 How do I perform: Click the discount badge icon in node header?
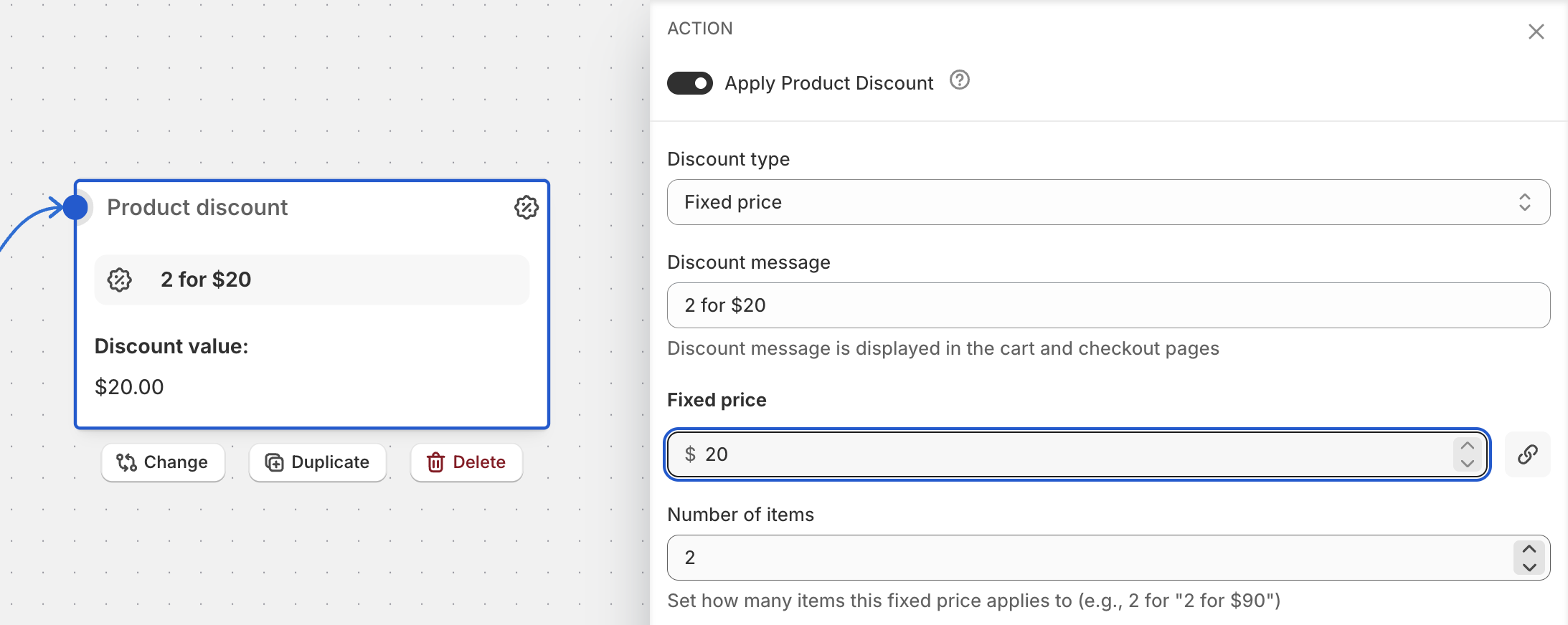click(x=526, y=207)
